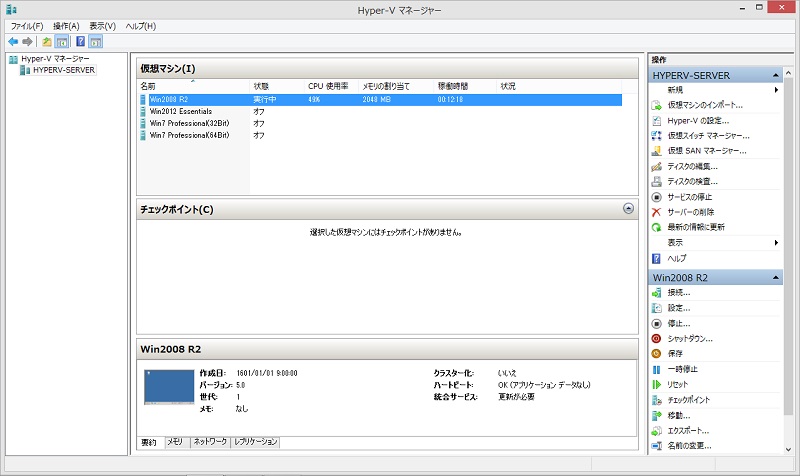Collapse the Win2008 R2 actions section
The image size is (800, 476).
[x=776, y=278]
